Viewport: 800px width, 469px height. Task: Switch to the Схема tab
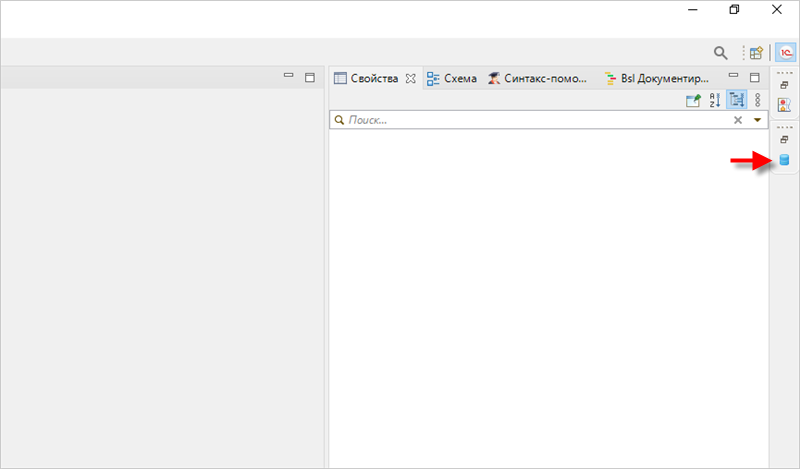coord(452,78)
